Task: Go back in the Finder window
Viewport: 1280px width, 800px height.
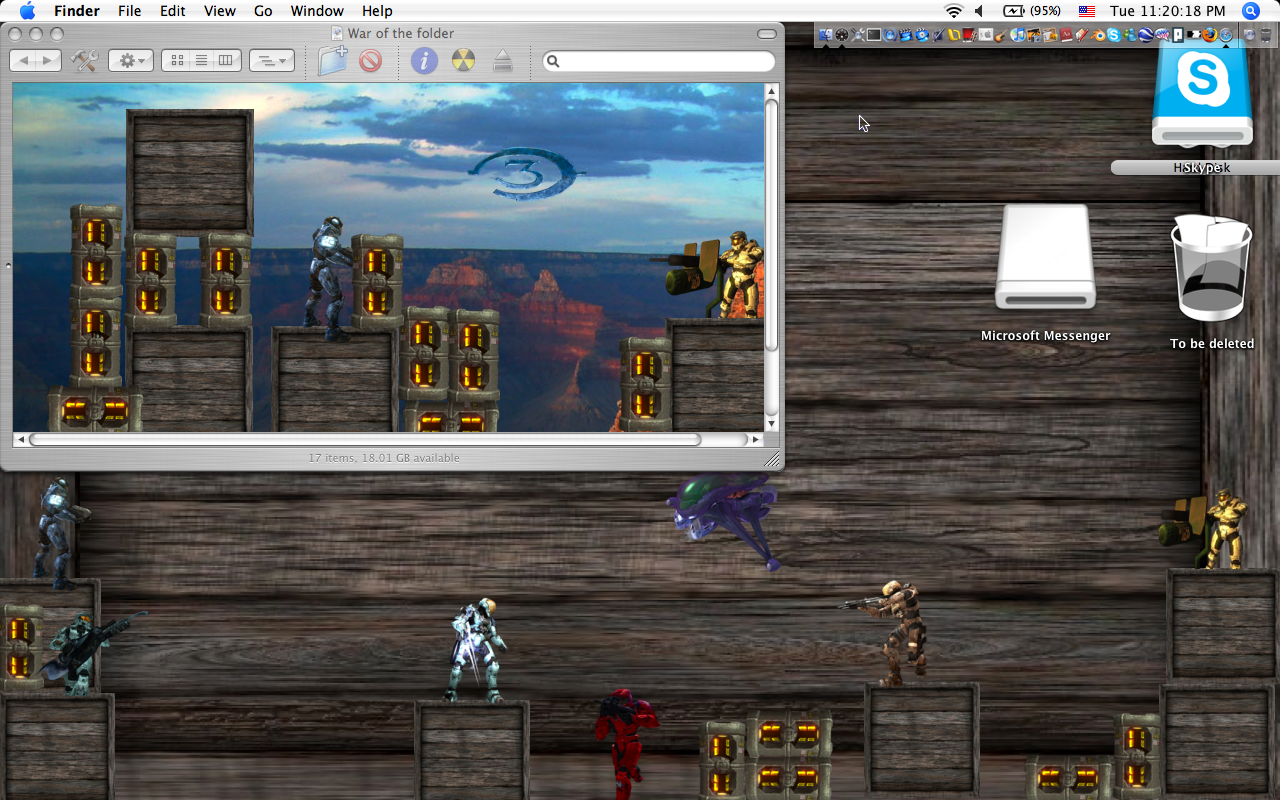Action: 23,61
